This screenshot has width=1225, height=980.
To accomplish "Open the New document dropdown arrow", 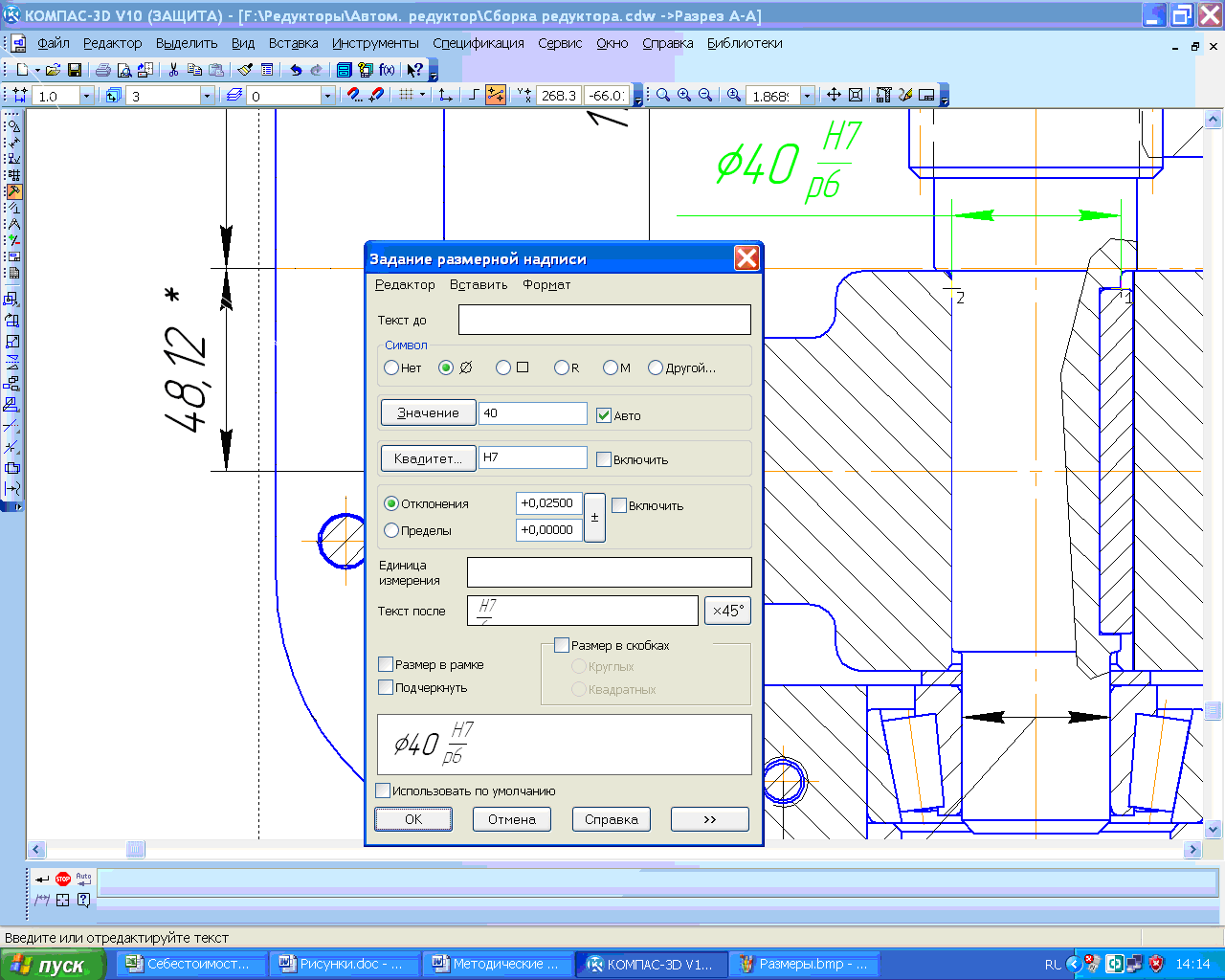I will pos(37,70).
